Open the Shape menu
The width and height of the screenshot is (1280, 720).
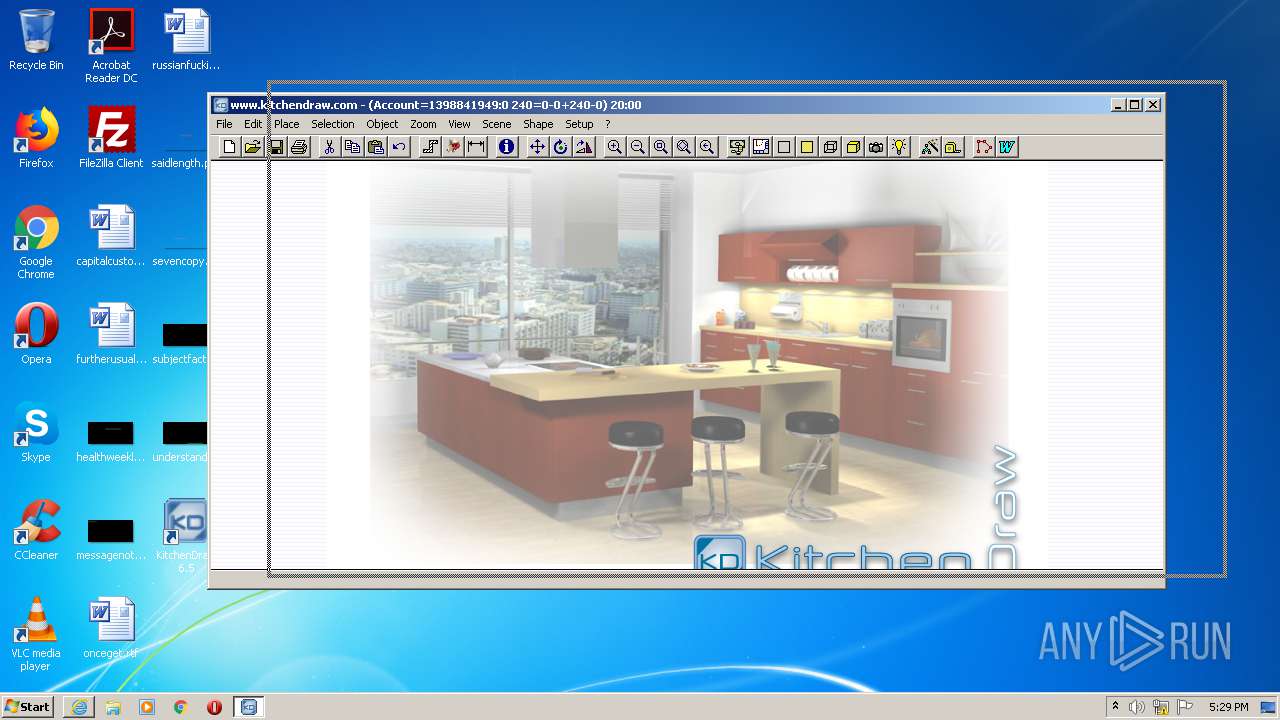click(x=538, y=124)
